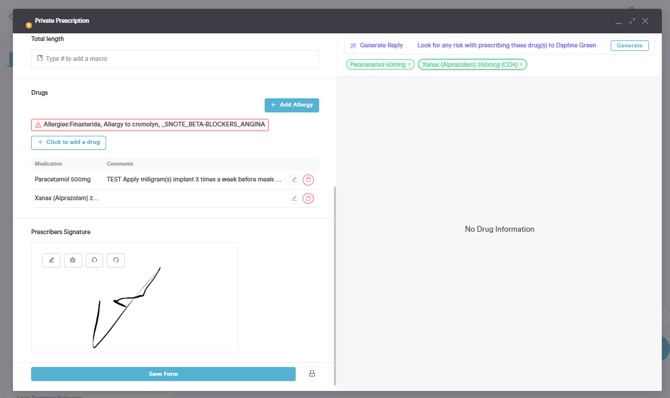This screenshot has height=398, width=670.
Task: Remove Xanax (Alprazolam) 250mcg tag chip
Action: 521,65
